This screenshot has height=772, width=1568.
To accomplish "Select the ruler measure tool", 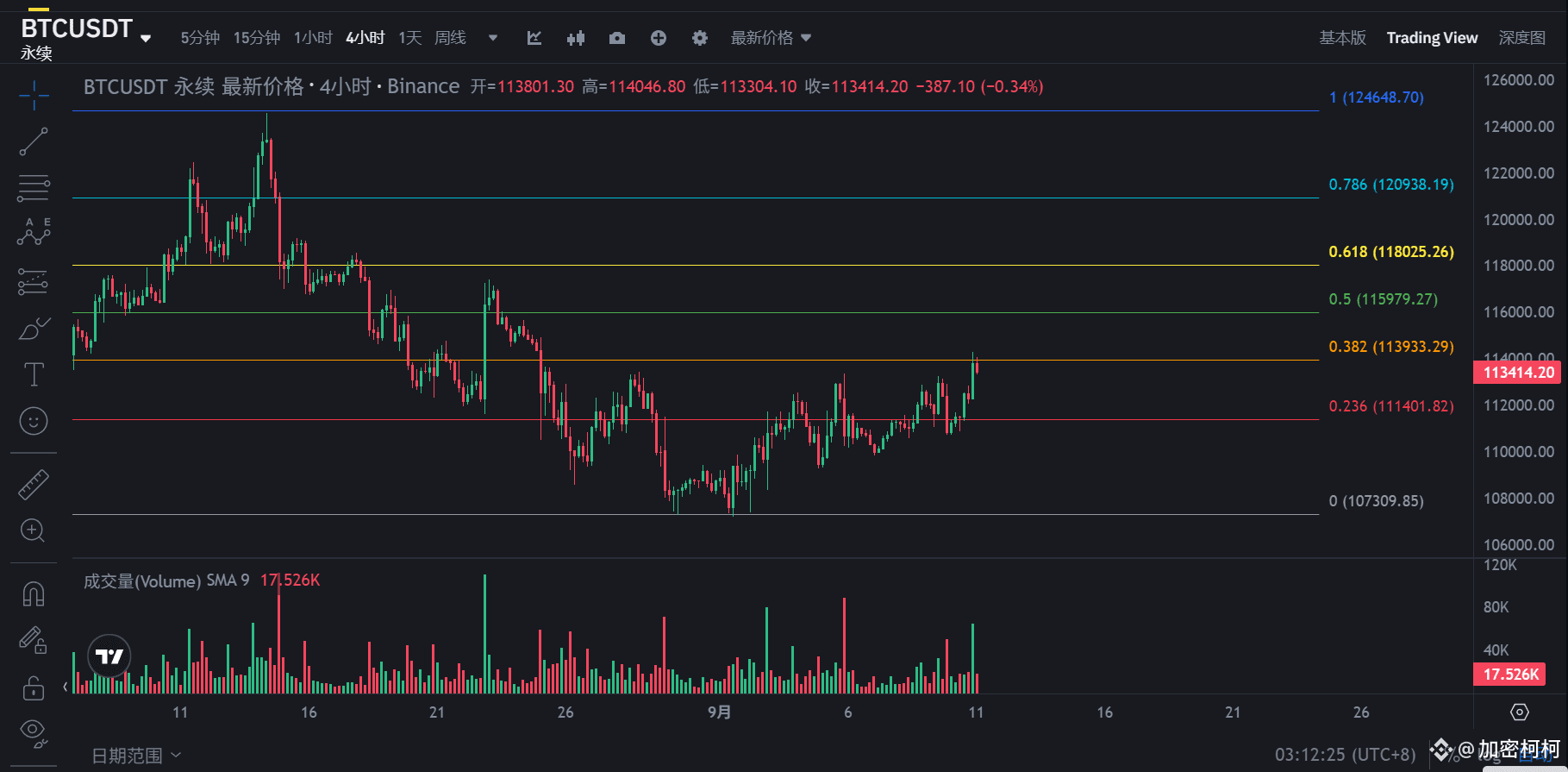I will 34,485.
